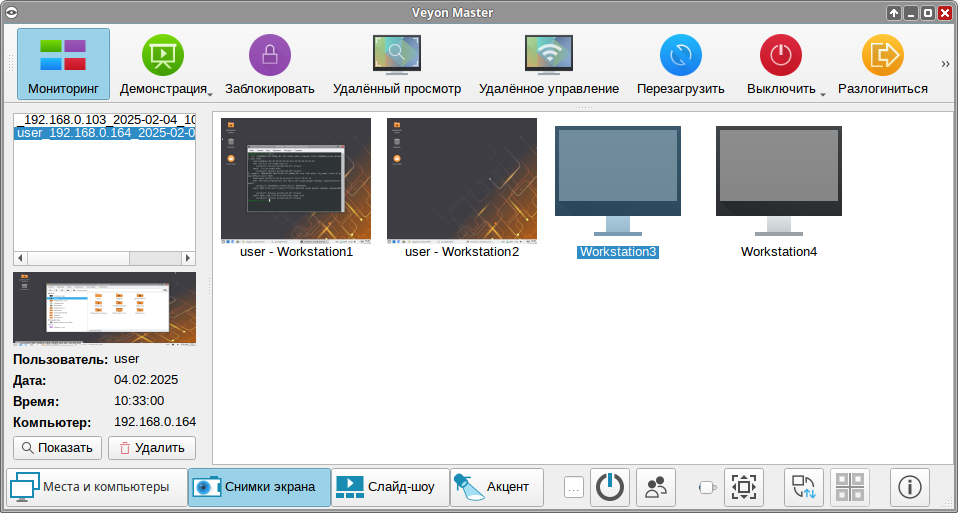The height and width of the screenshot is (513, 958).
Task: Select the Workstation3 monitor icon
Action: (x=618, y=181)
